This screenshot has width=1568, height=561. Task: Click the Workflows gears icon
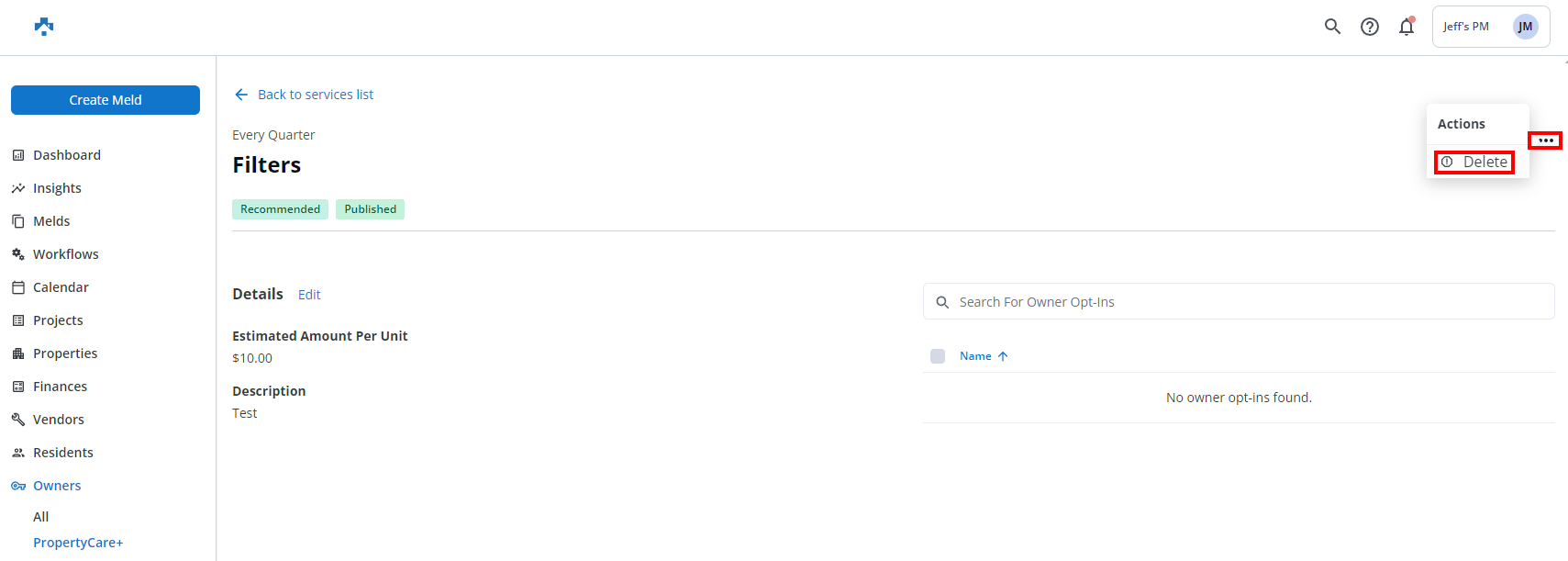[18, 254]
